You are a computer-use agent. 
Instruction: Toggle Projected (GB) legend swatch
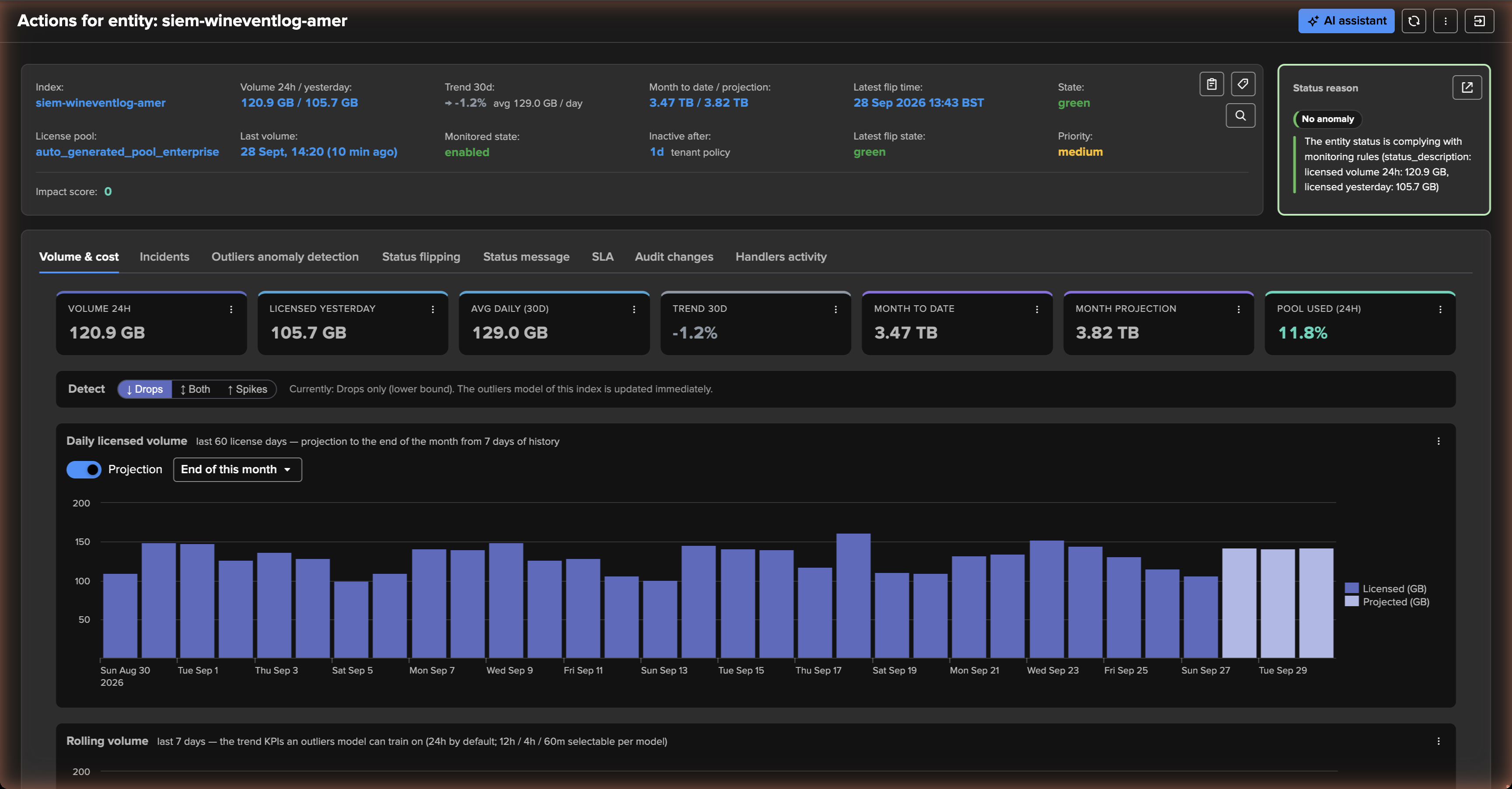click(1351, 601)
